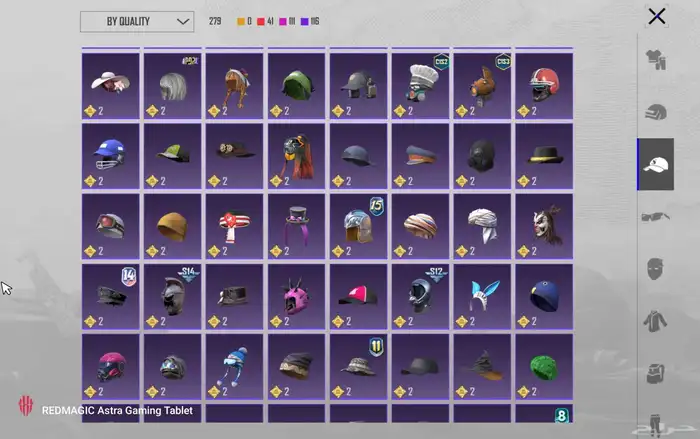Select the black fedora with gold band

[x=544, y=156]
